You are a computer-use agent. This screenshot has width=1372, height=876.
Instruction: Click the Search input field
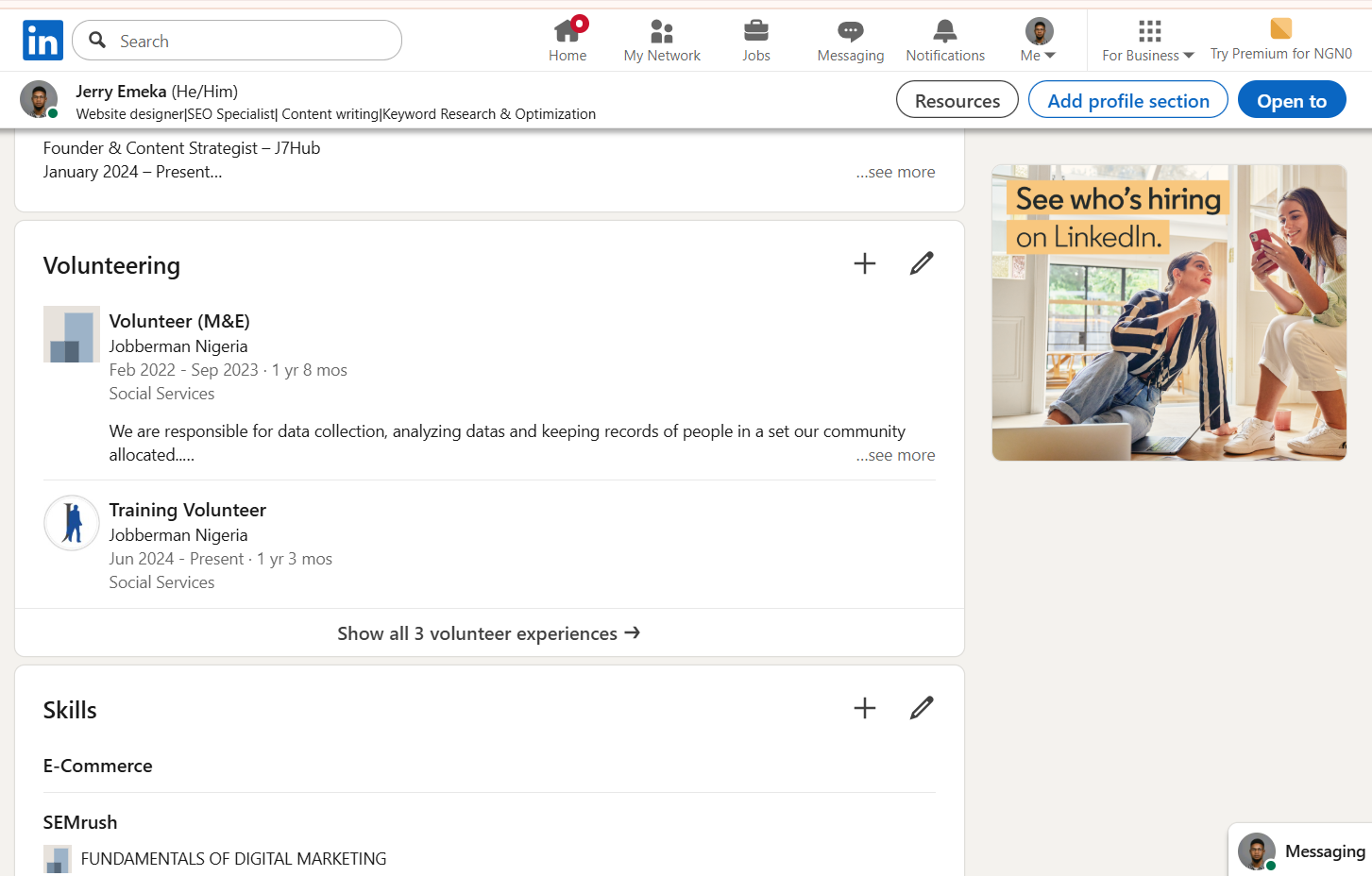[x=236, y=41]
